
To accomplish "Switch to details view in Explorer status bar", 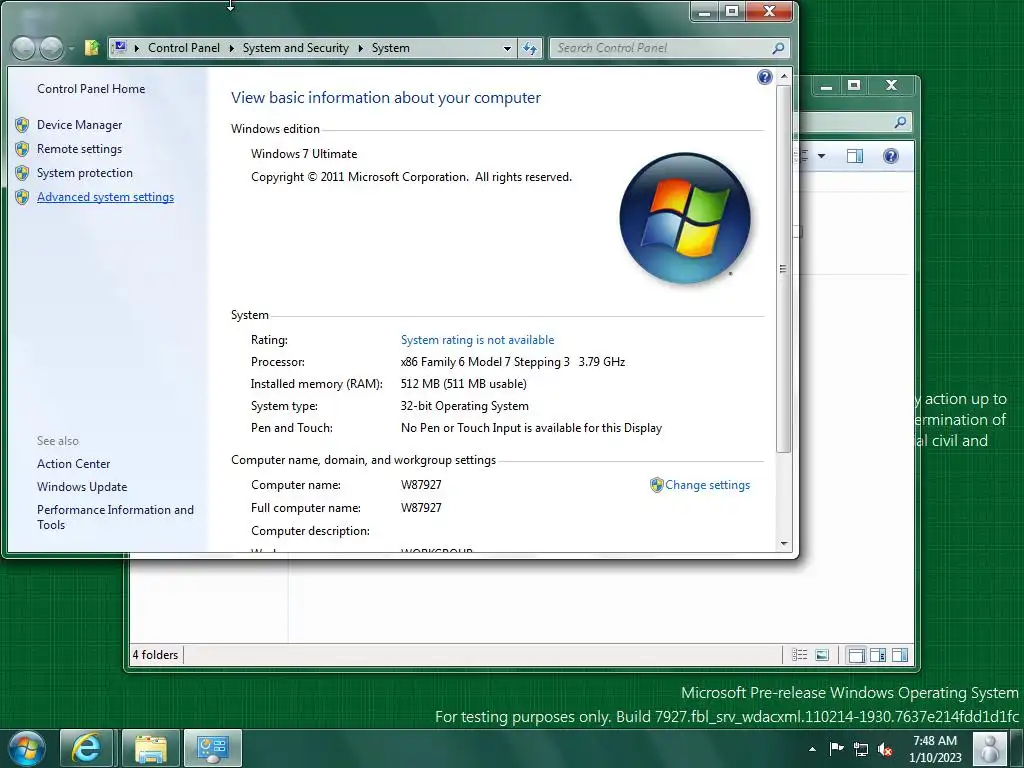I will (799, 655).
